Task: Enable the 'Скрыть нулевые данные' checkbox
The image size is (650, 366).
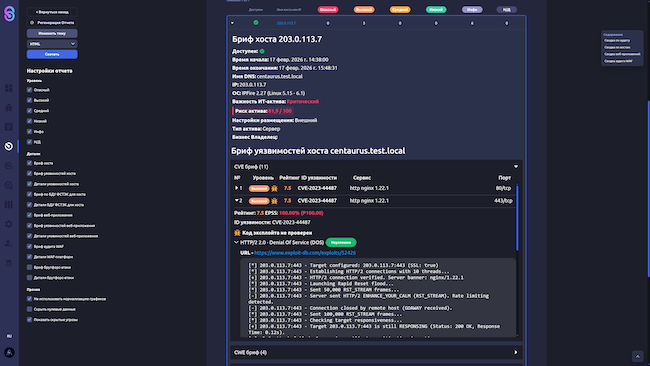Action: tap(29, 309)
